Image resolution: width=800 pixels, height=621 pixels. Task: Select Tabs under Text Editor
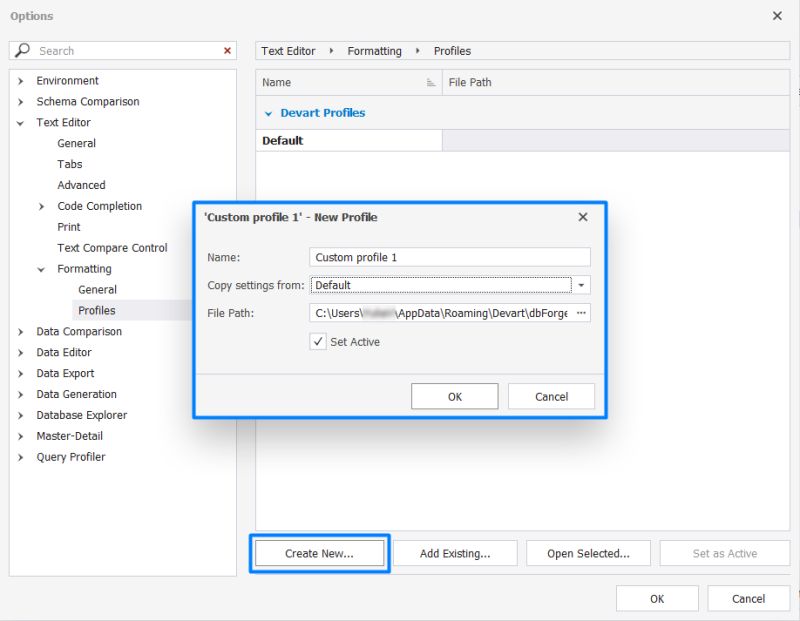(x=69, y=164)
